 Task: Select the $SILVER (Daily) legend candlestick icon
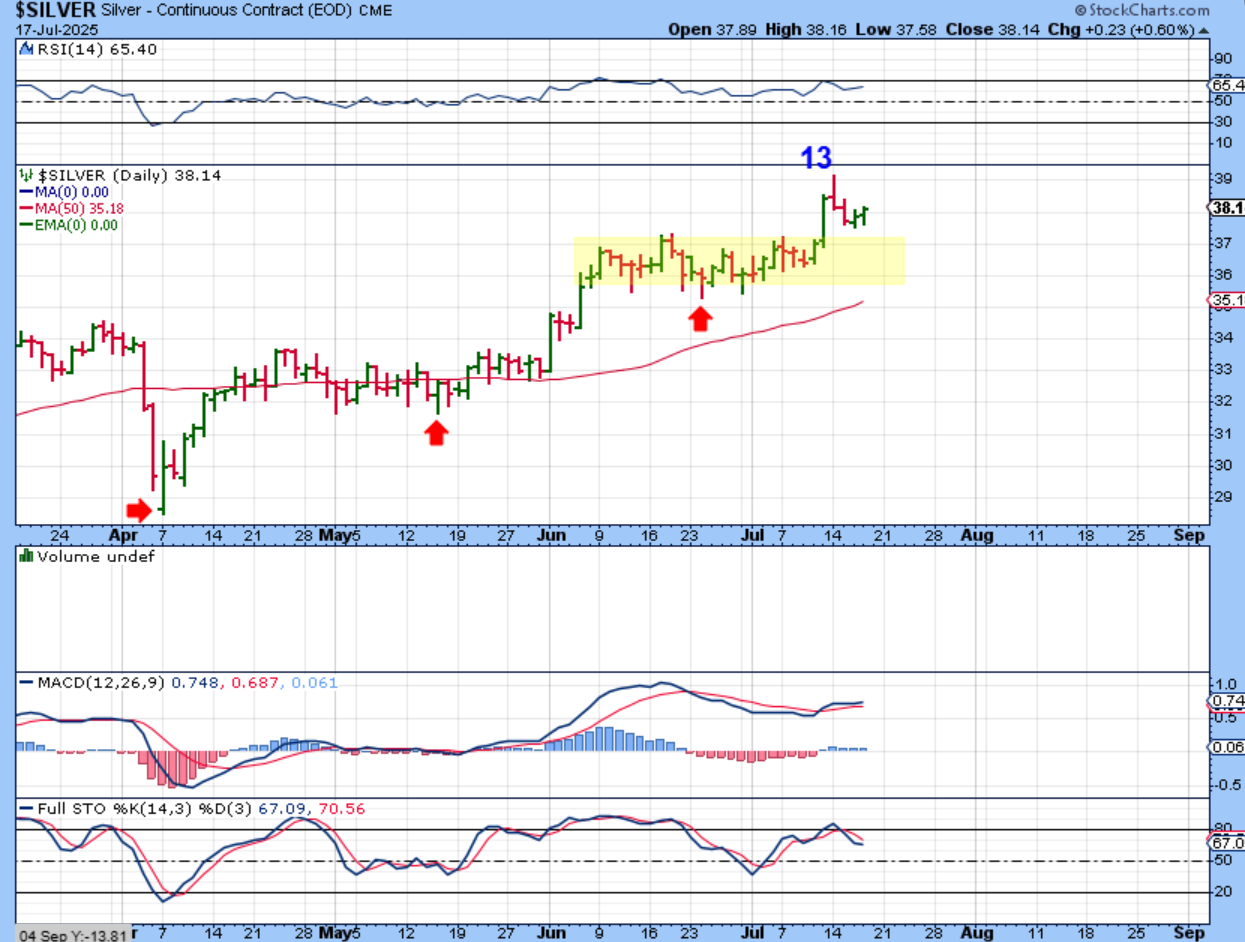coord(26,175)
